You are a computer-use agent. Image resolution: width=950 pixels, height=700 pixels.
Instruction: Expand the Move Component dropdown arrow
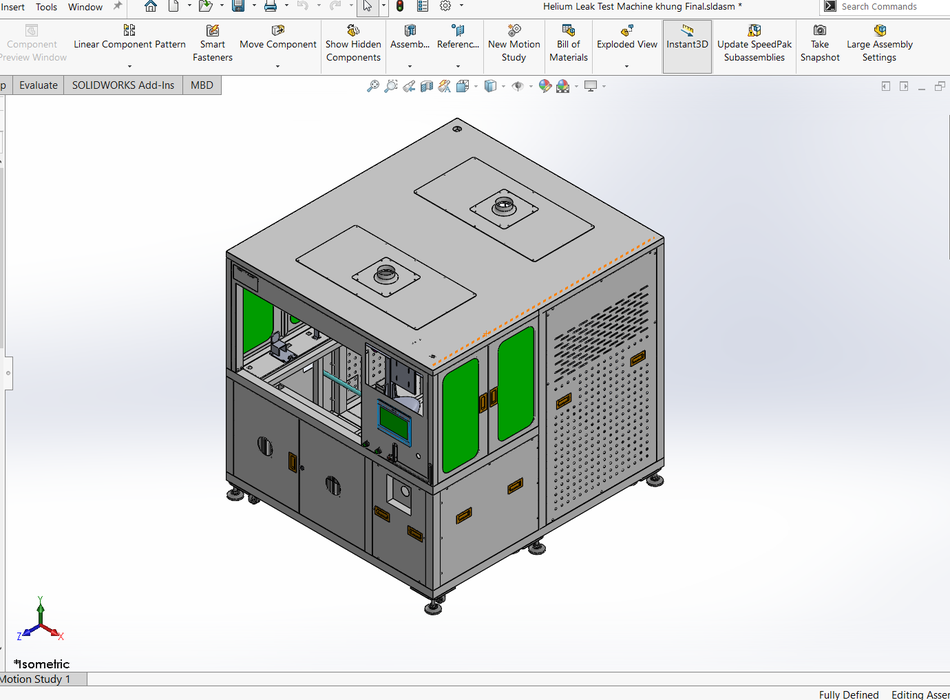278,66
